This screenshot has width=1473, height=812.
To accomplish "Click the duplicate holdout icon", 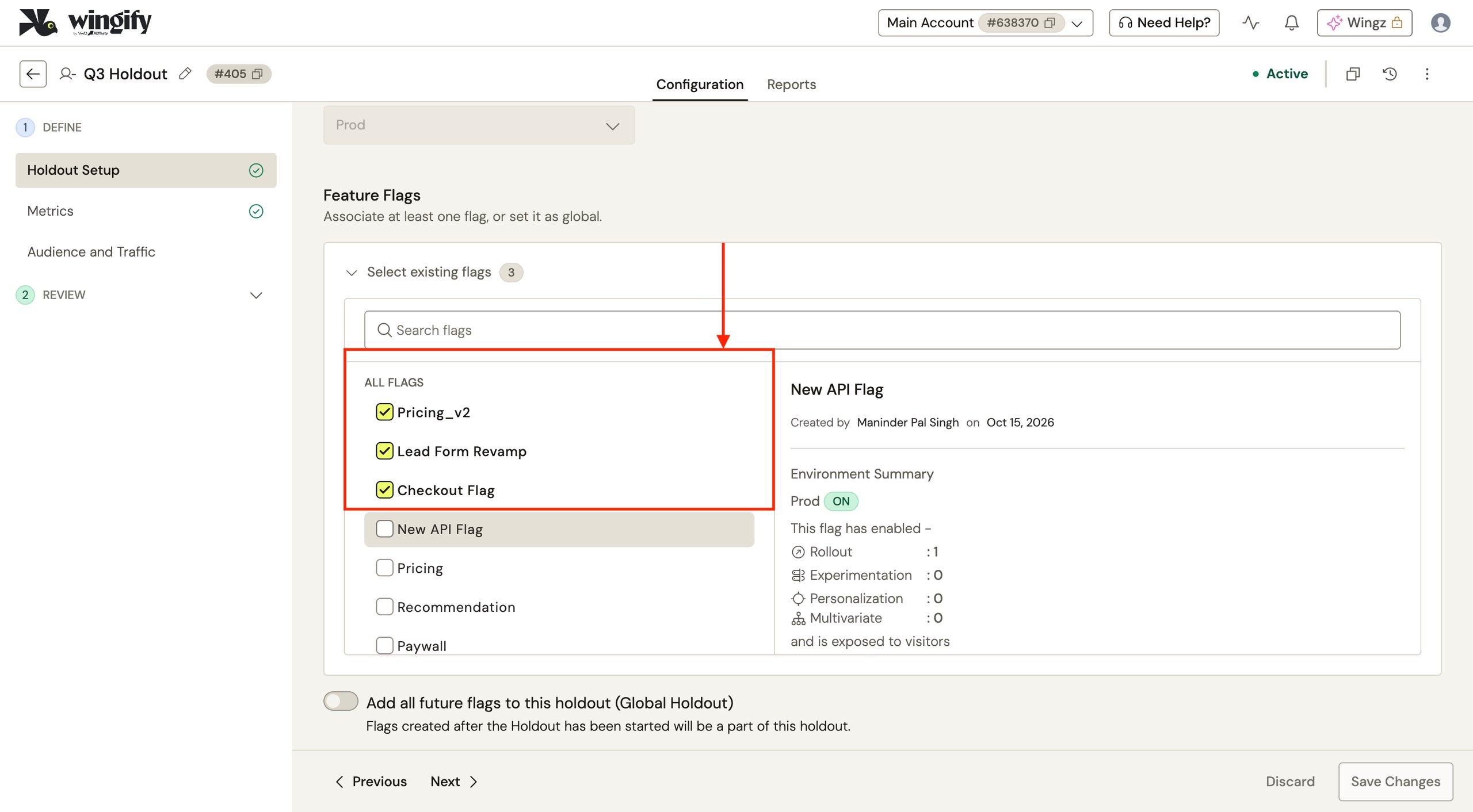I will point(1353,74).
